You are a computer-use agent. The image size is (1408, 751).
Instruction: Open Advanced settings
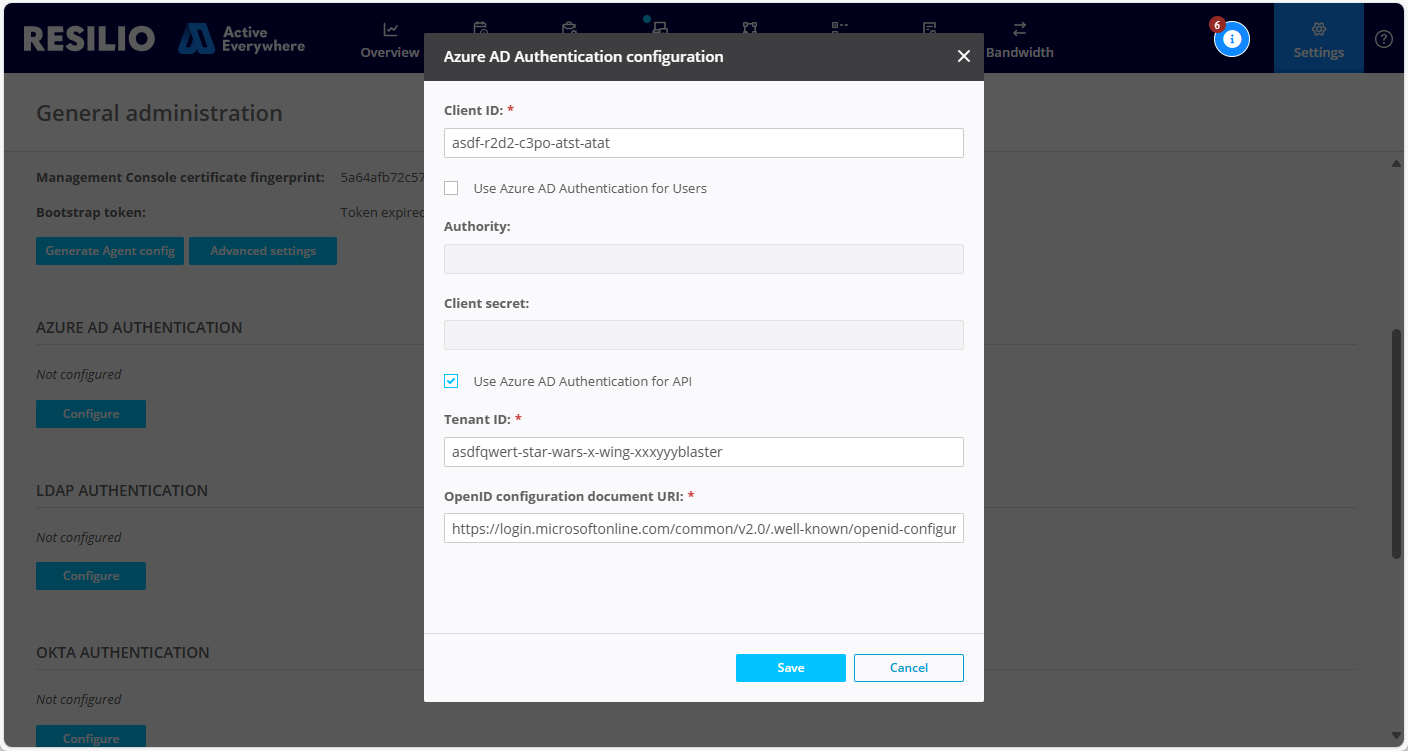[263, 251]
